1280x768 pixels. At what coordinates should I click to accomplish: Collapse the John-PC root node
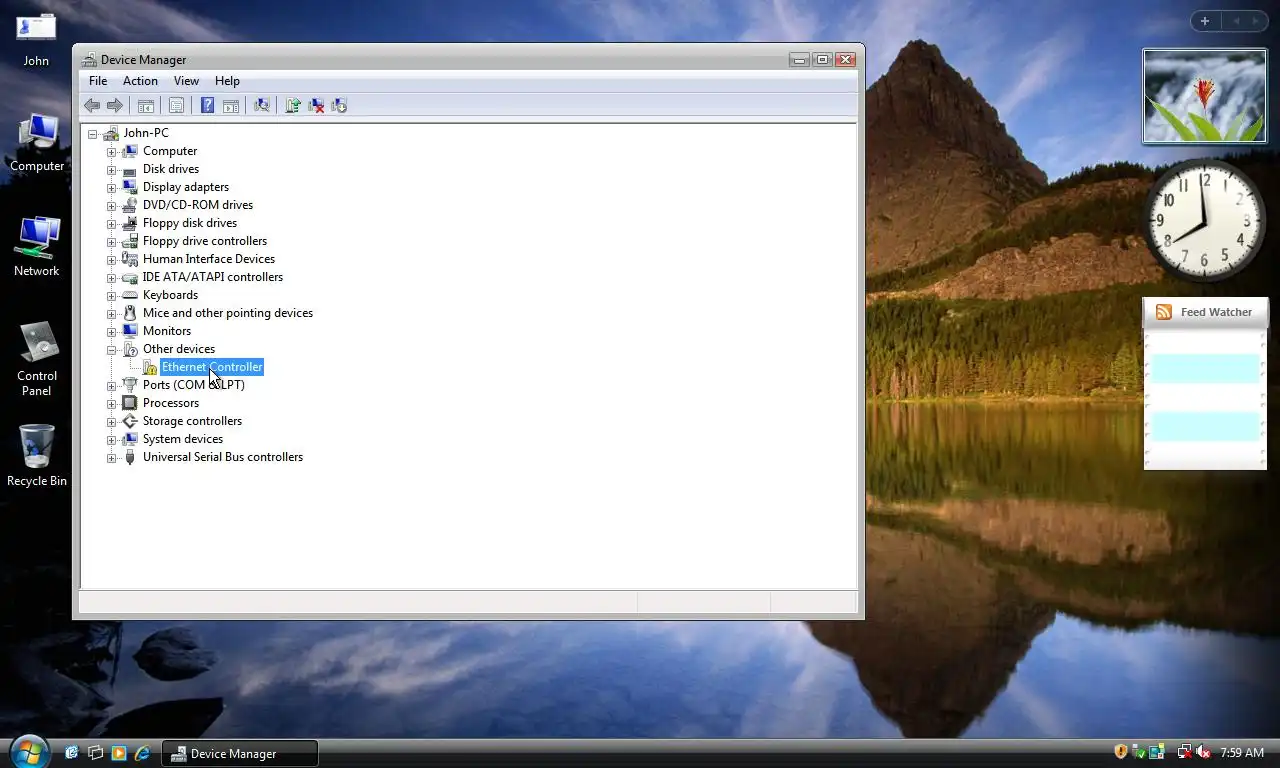[93, 133]
